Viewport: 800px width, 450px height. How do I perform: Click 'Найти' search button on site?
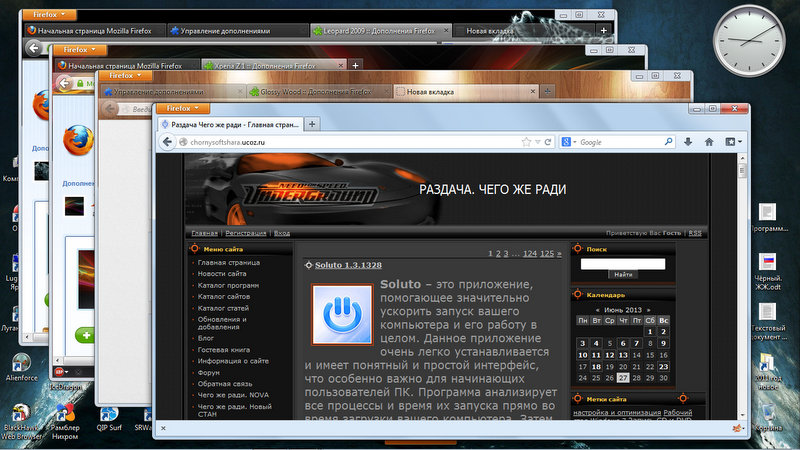coord(623,274)
